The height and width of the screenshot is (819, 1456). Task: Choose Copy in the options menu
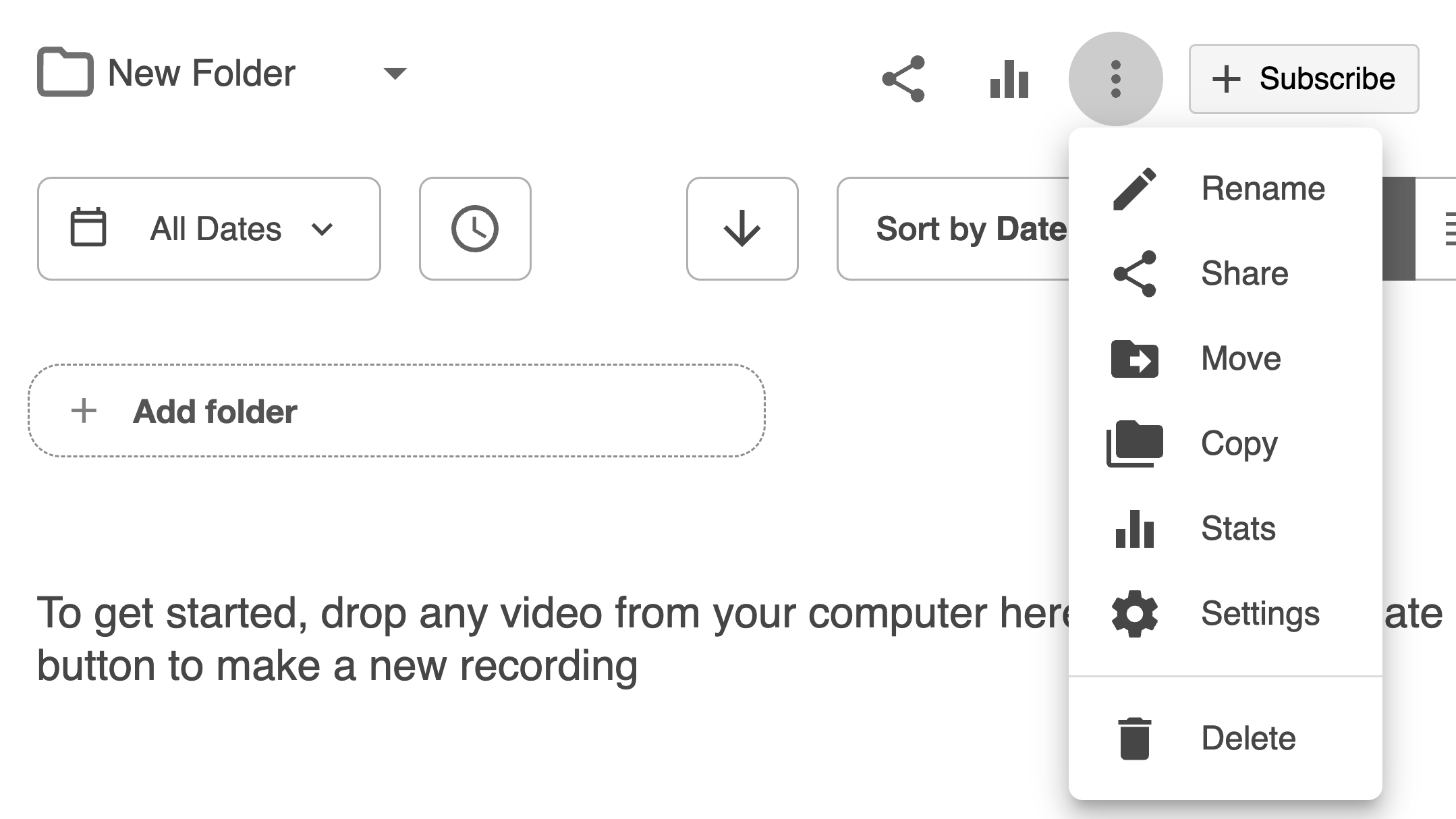(1239, 443)
